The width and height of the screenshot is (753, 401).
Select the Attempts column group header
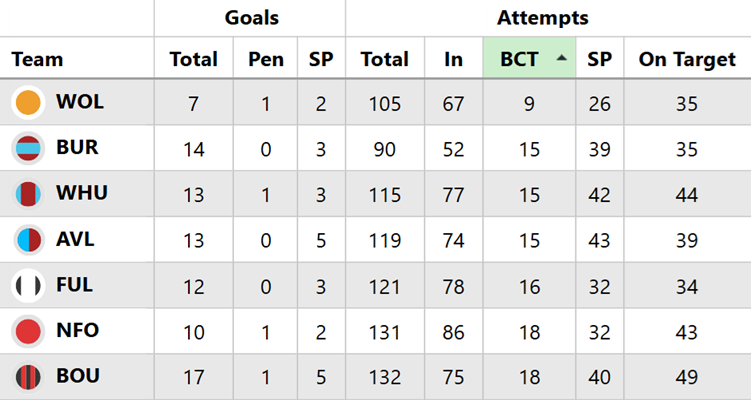[542, 18]
